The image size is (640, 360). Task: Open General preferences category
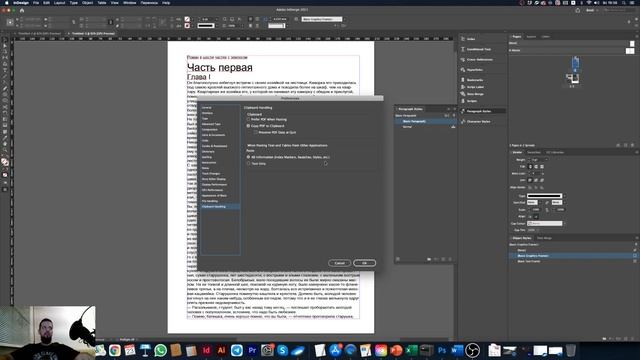click(x=207, y=107)
